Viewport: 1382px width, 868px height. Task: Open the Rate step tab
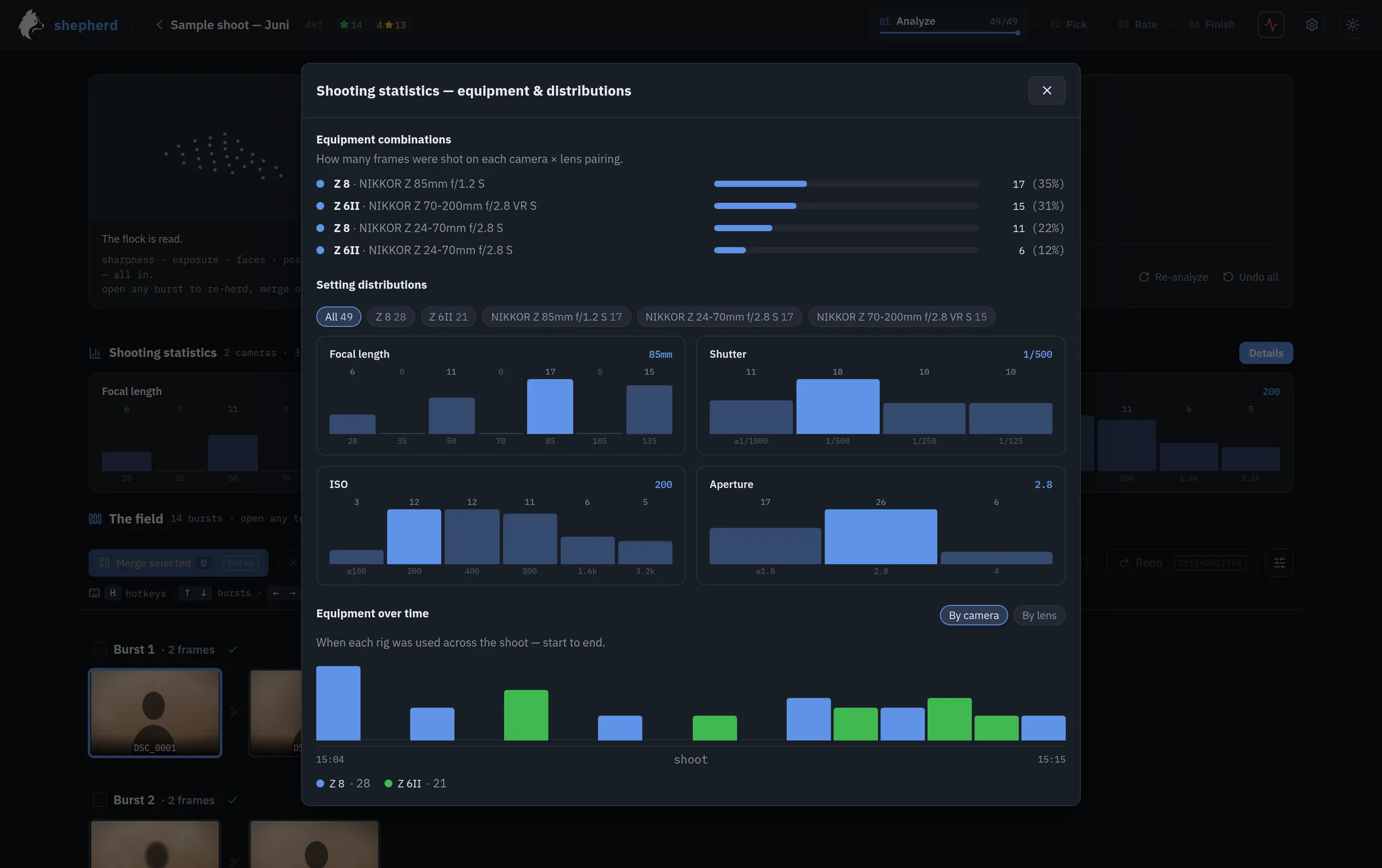pos(1138,24)
